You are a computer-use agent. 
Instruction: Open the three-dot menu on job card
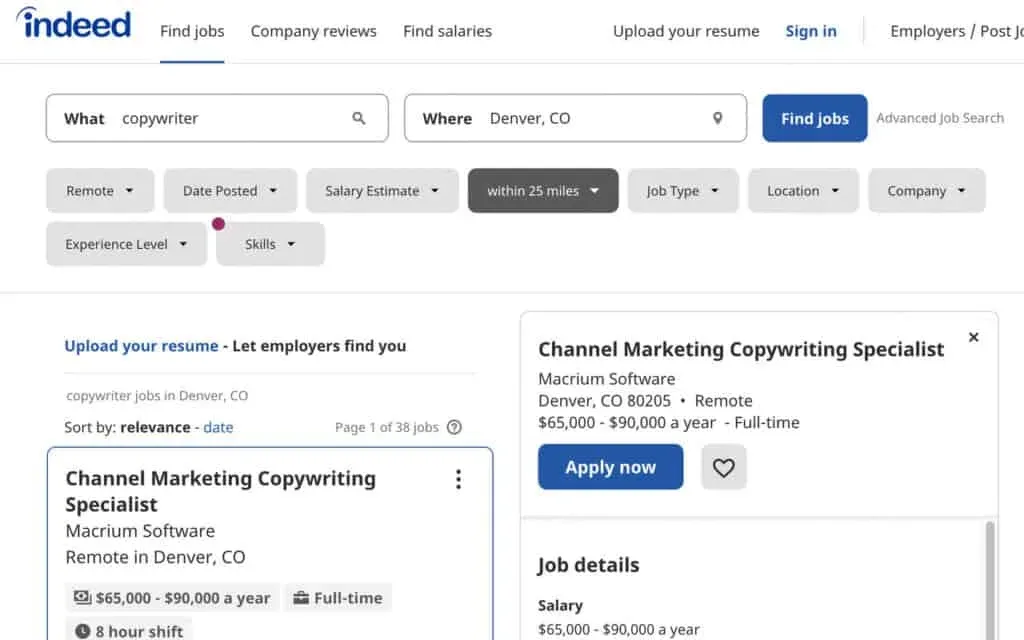tap(458, 480)
